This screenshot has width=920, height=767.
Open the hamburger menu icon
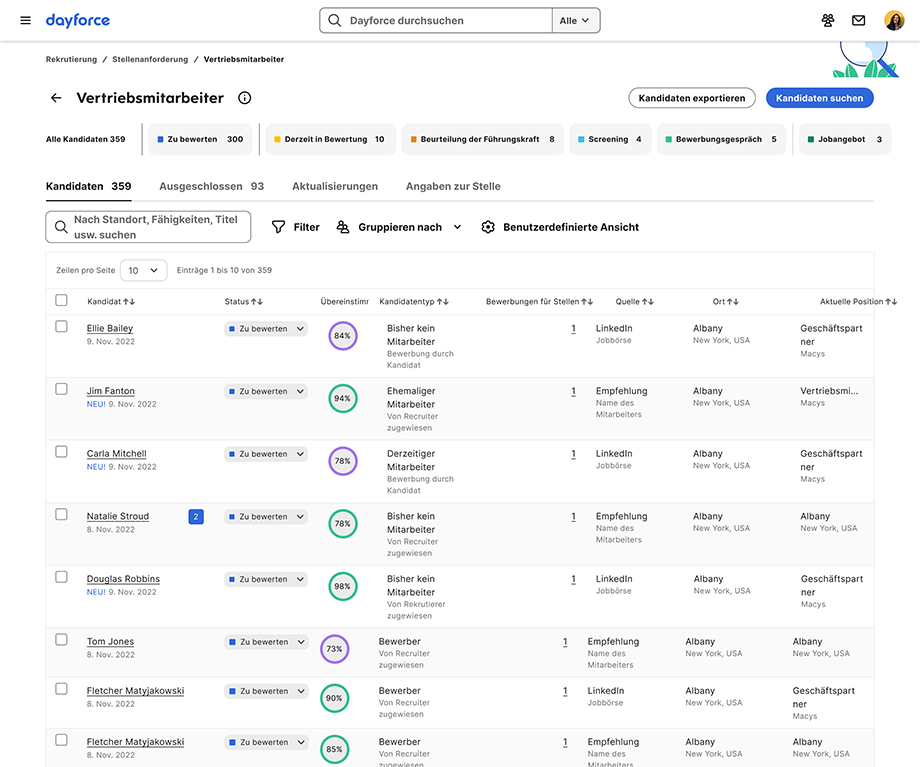pyautogui.click(x=25, y=20)
